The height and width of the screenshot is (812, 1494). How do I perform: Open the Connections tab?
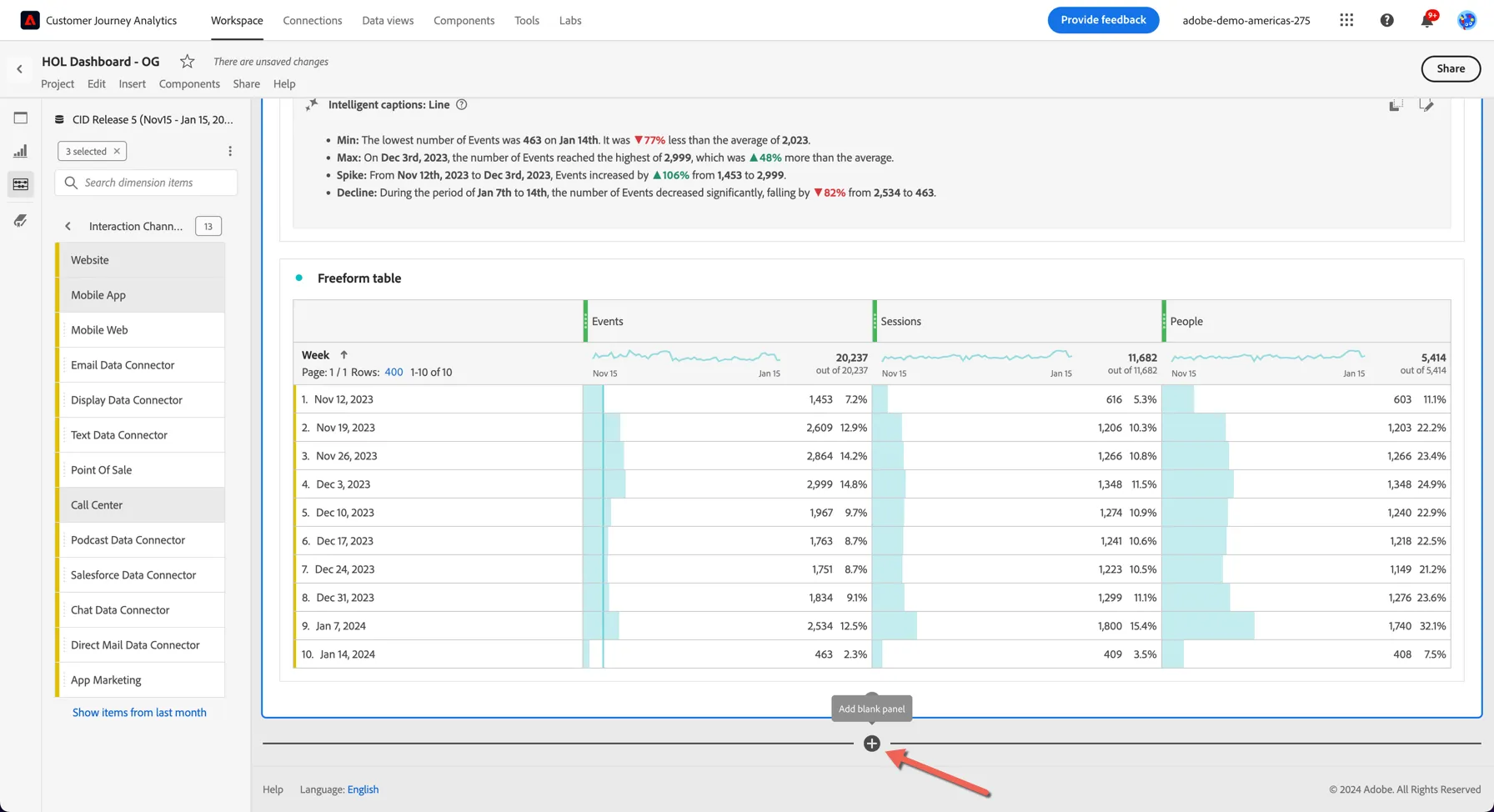click(x=313, y=20)
